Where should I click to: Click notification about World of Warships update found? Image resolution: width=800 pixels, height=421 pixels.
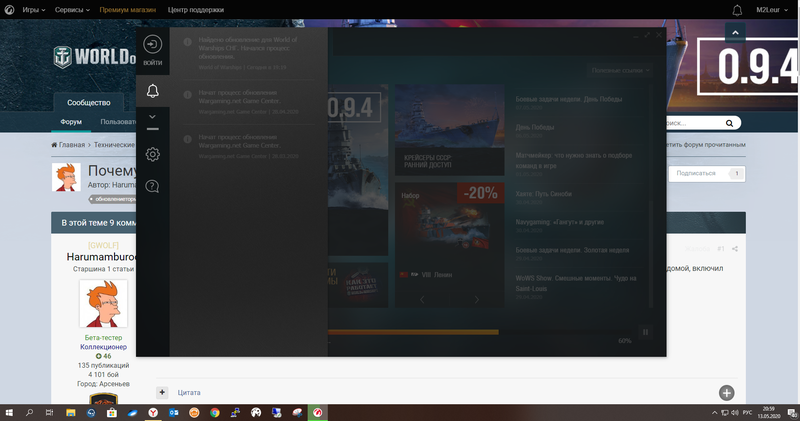(x=248, y=53)
